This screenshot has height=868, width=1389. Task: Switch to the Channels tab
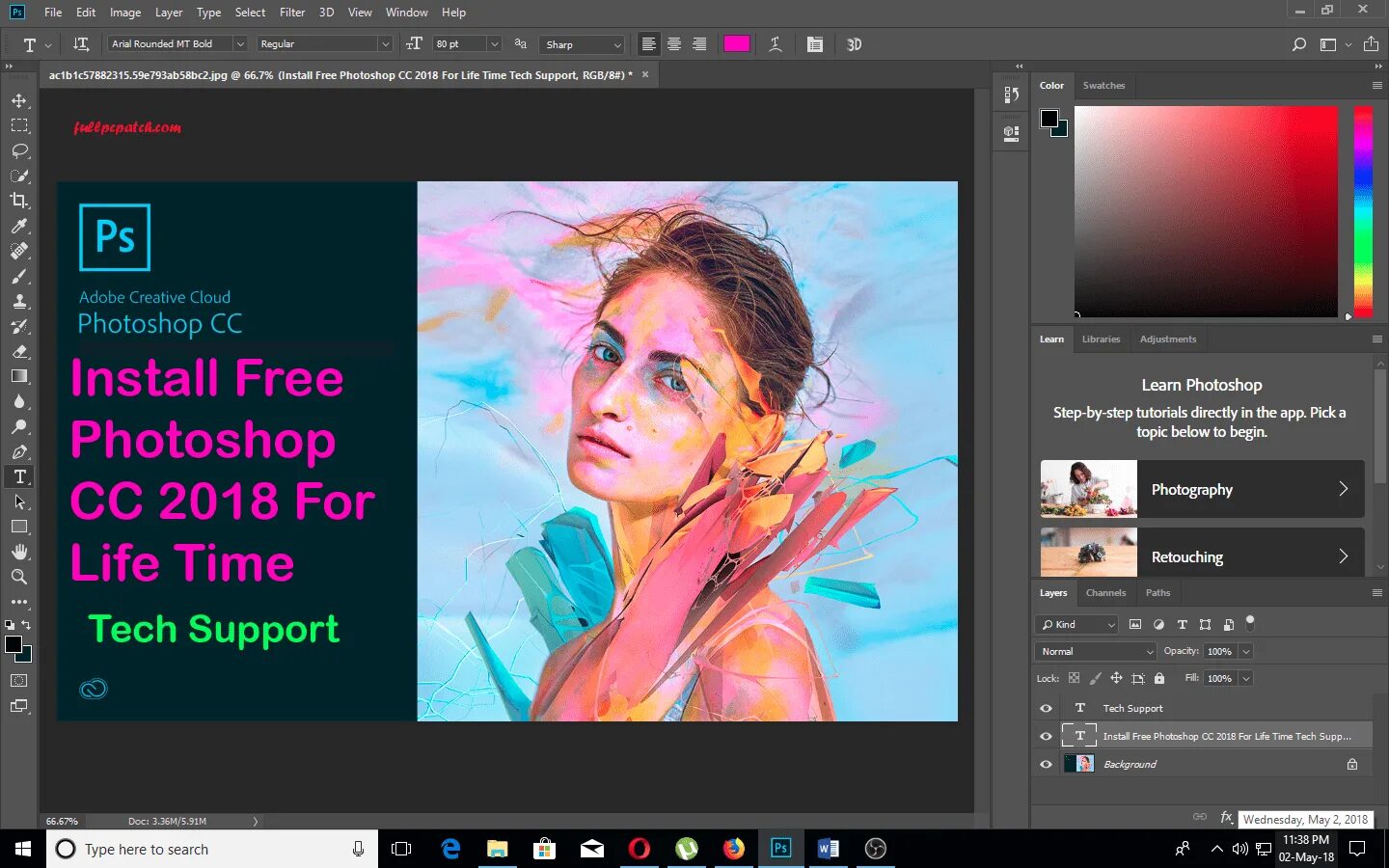tap(1105, 593)
